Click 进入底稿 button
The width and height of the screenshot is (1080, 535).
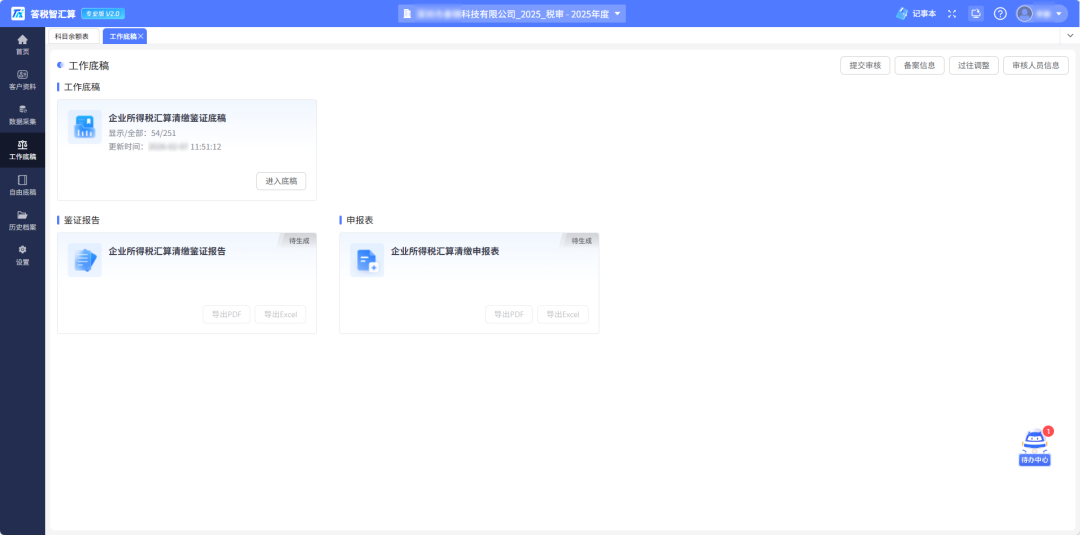tap(281, 181)
